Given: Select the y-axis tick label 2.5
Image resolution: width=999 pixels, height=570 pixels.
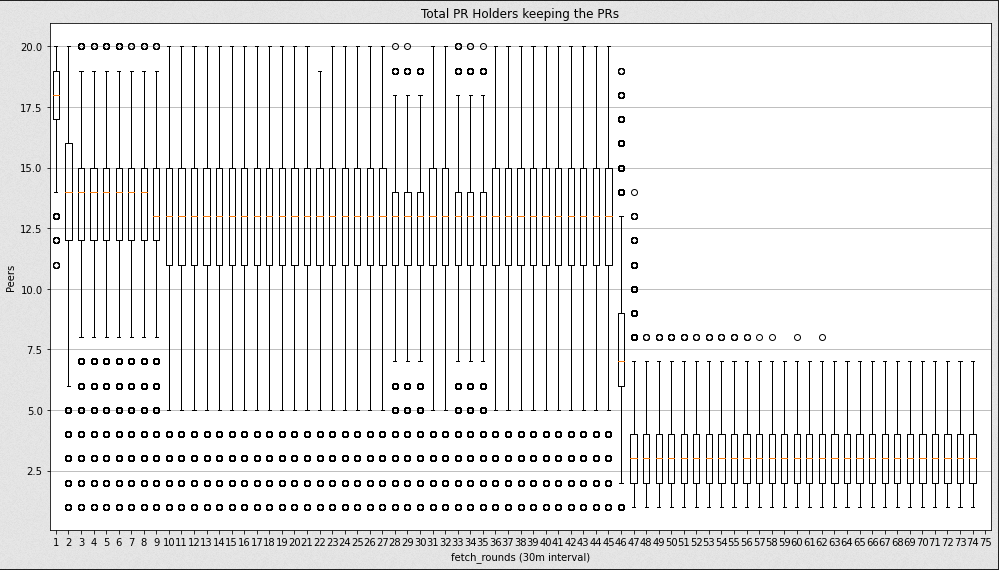Looking at the screenshot, I should [34, 471].
